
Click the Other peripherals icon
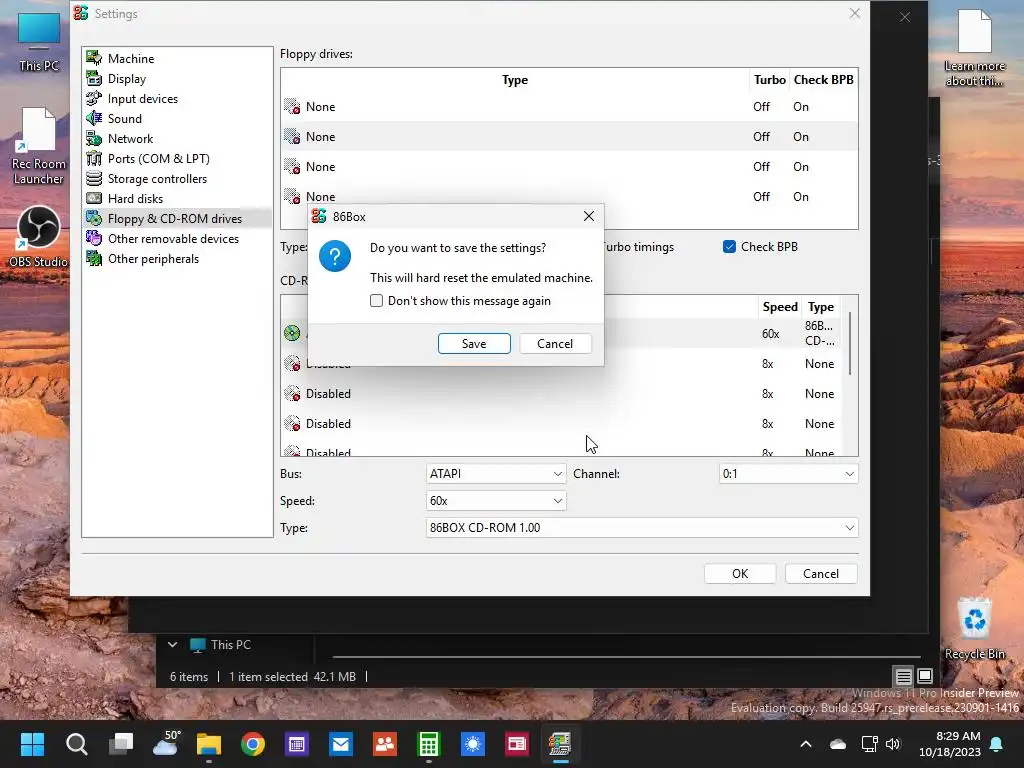click(x=94, y=259)
